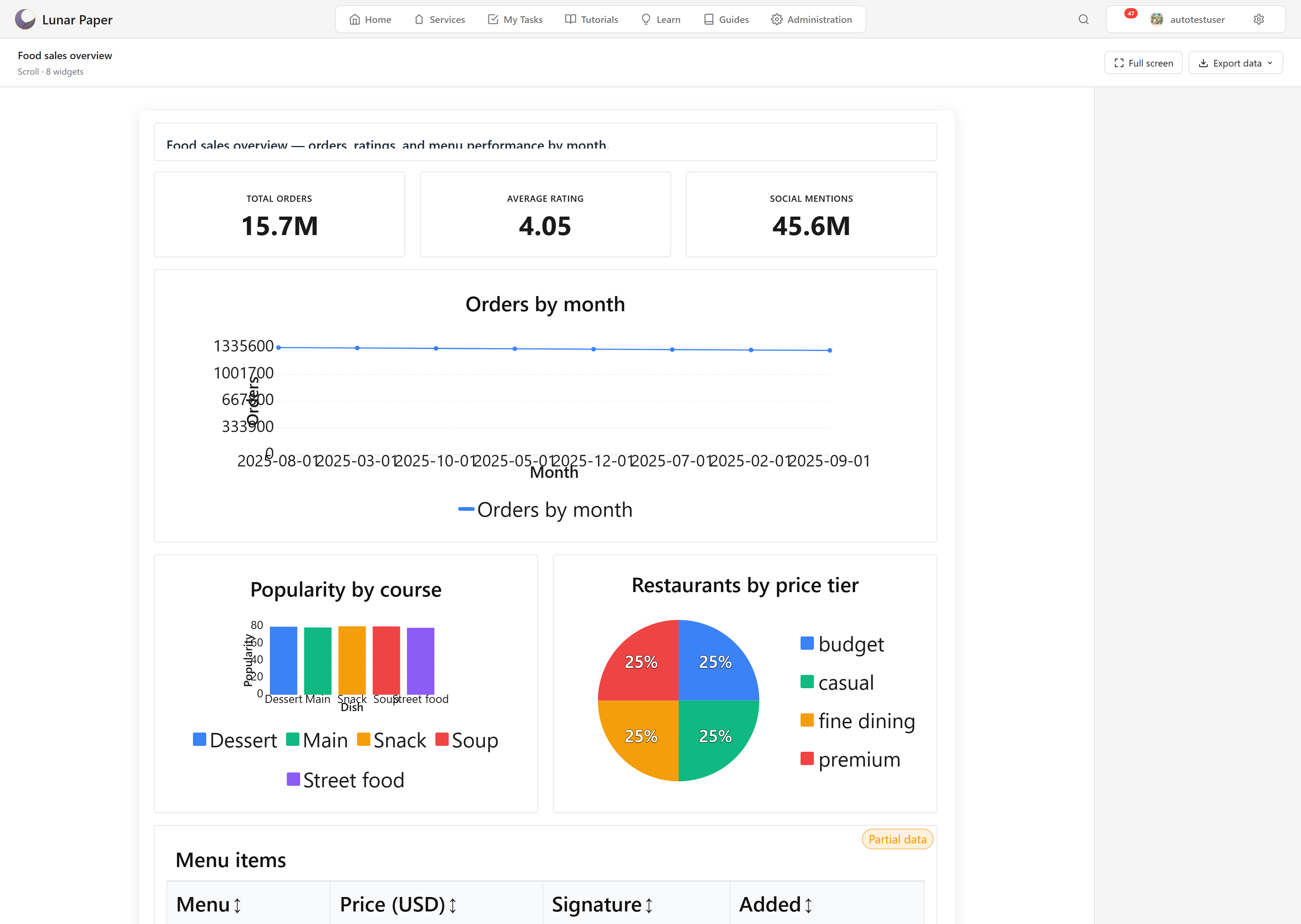The image size is (1301, 924).
Task: Click the 'Food sales overview' page title
Action: coord(65,55)
